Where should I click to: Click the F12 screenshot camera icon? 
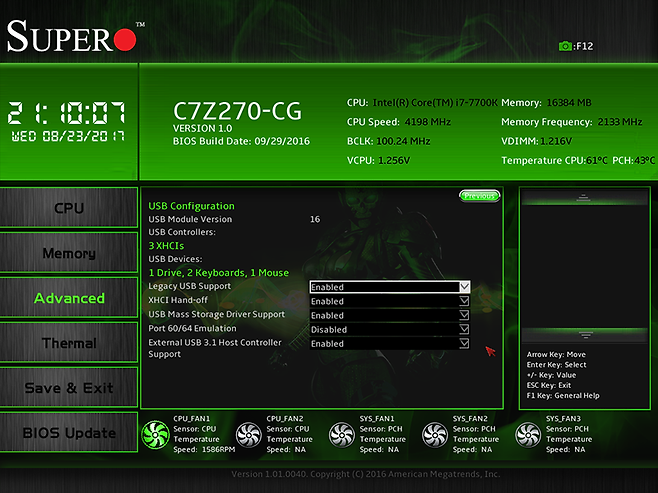565,46
